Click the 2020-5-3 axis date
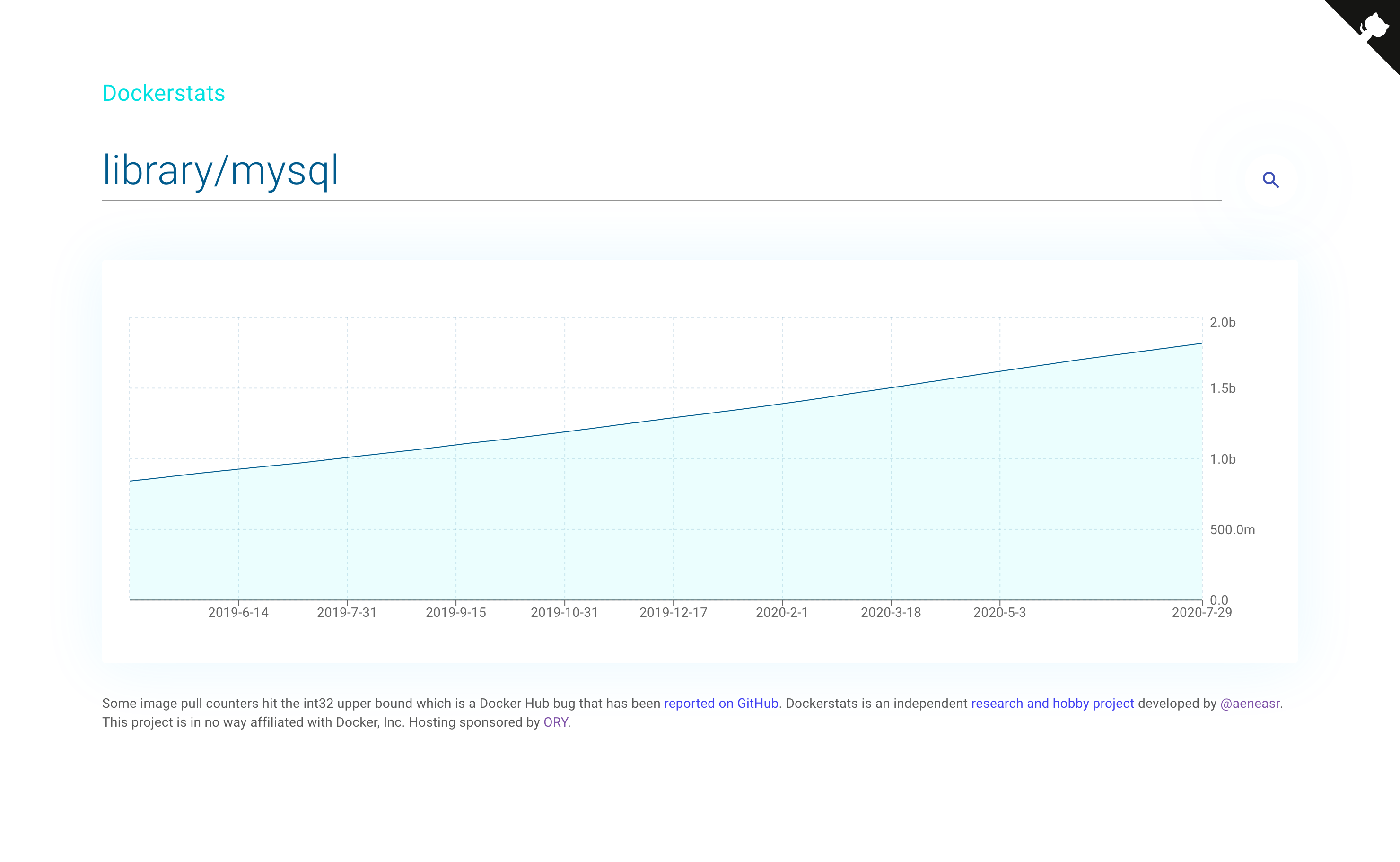The height and width of the screenshot is (862, 1400). 999,612
